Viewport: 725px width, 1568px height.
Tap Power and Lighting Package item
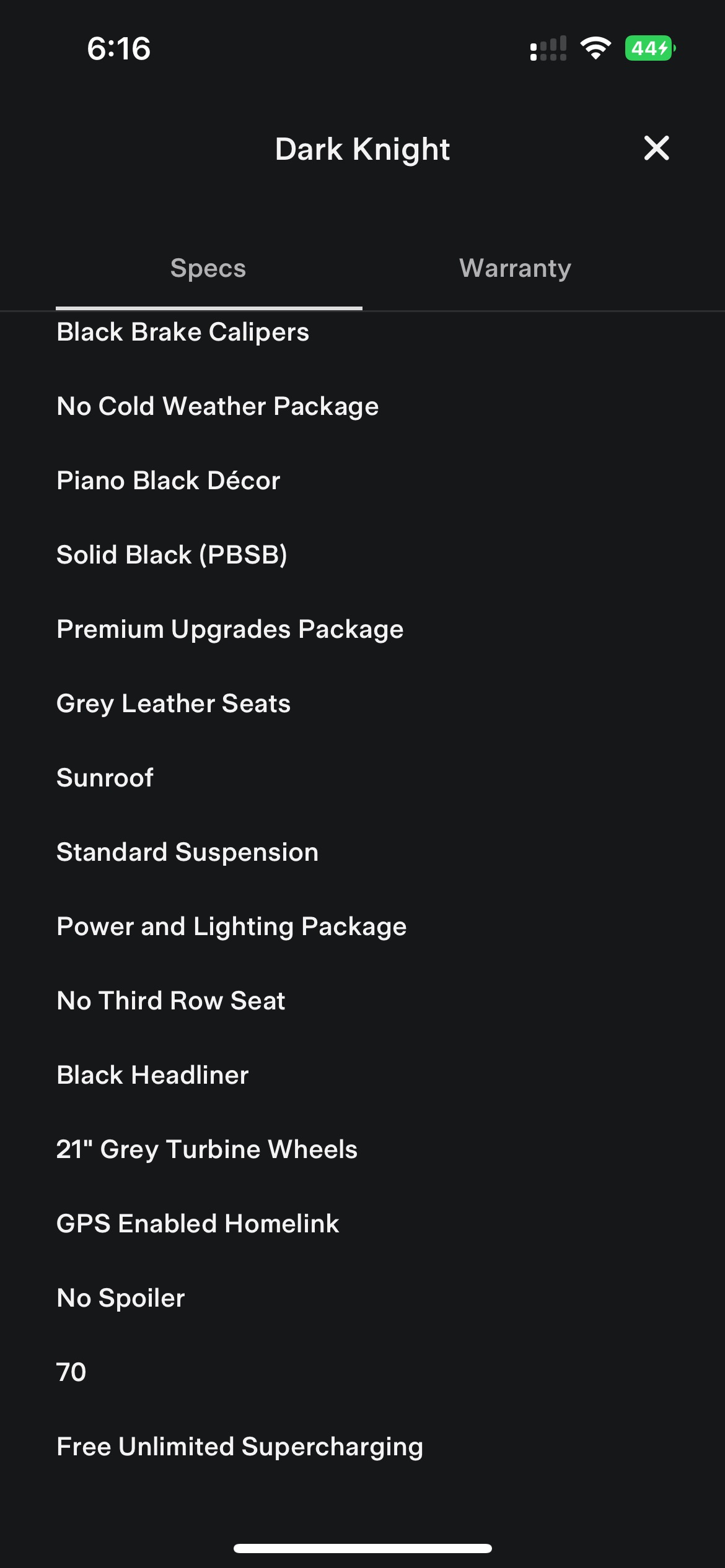click(232, 926)
